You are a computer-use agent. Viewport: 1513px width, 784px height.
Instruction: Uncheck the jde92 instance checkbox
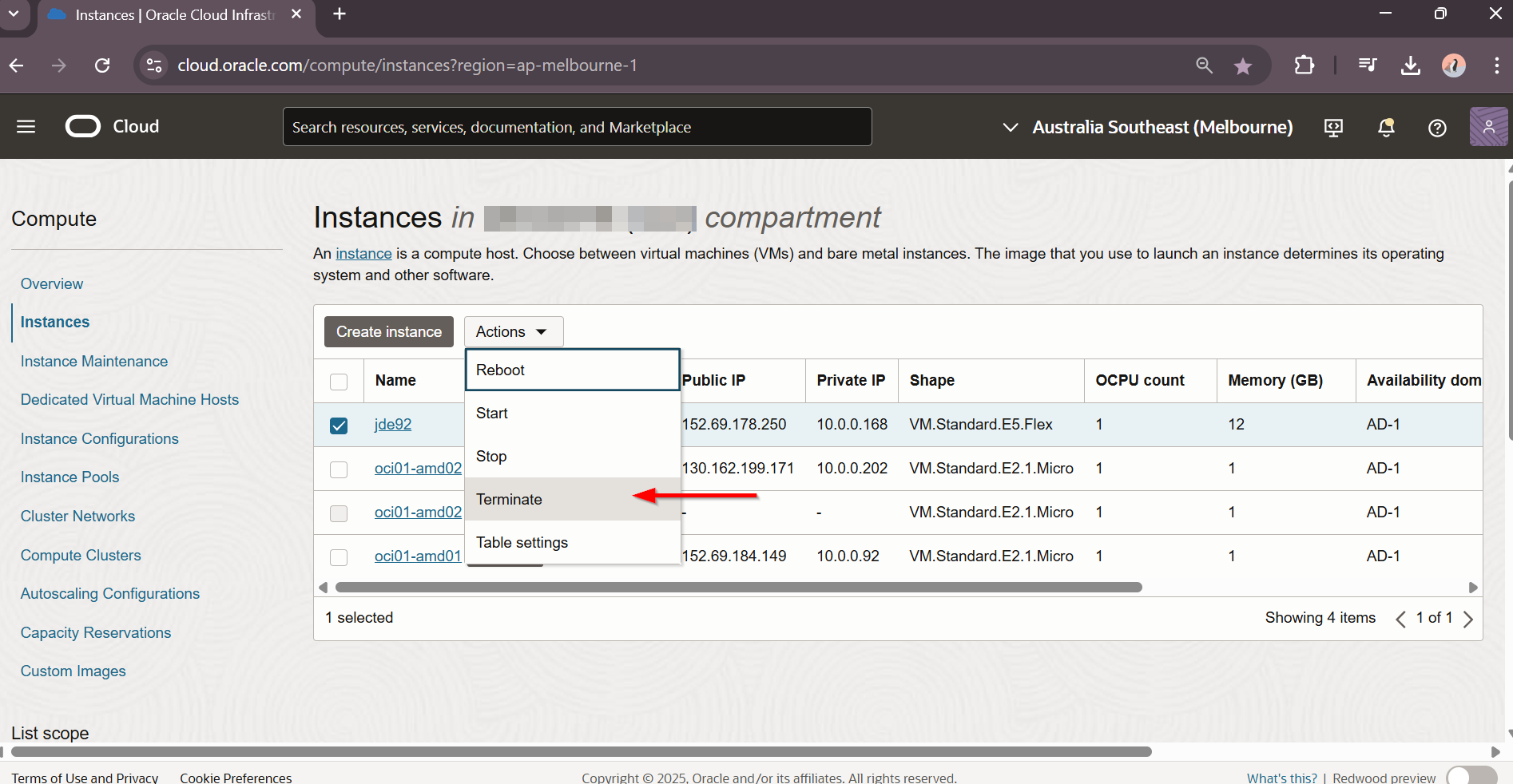tap(339, 426)
